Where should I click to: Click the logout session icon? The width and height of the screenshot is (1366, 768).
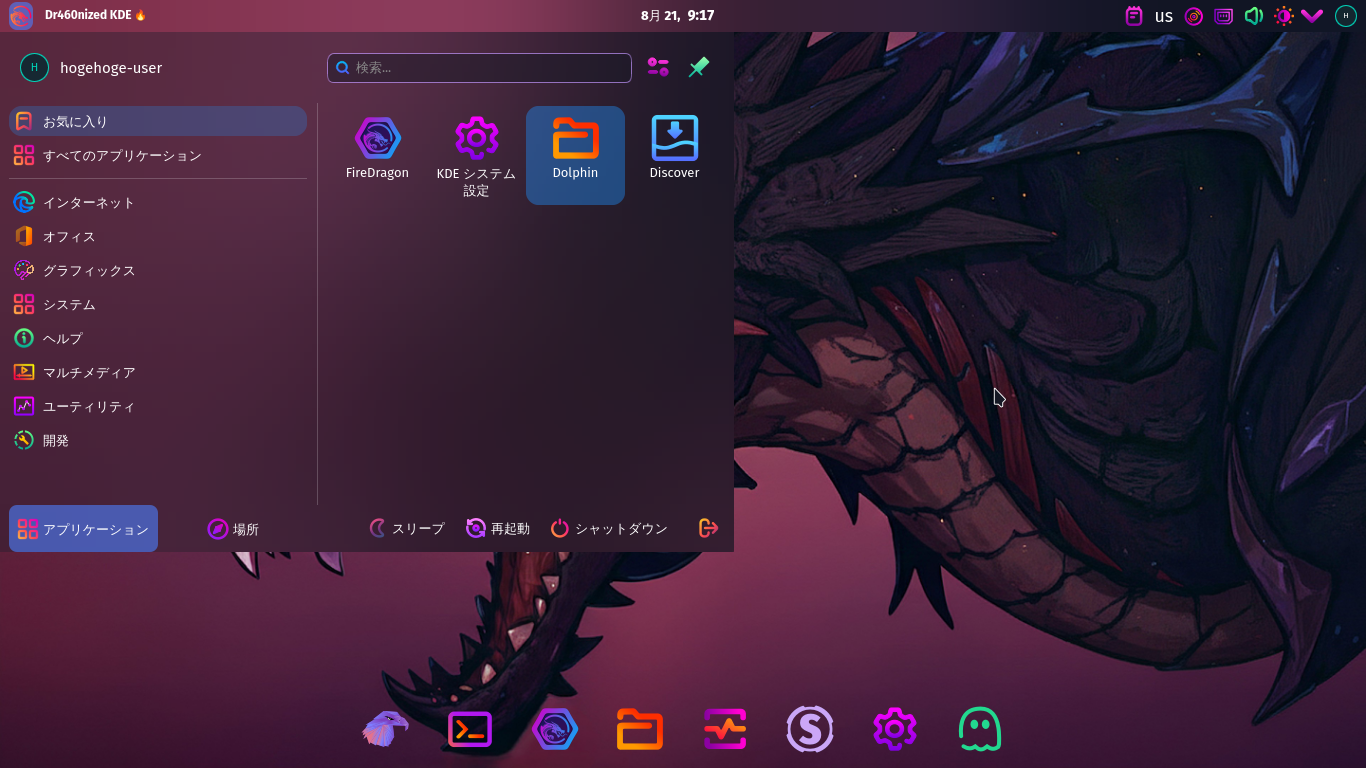[x=709, y=528]
